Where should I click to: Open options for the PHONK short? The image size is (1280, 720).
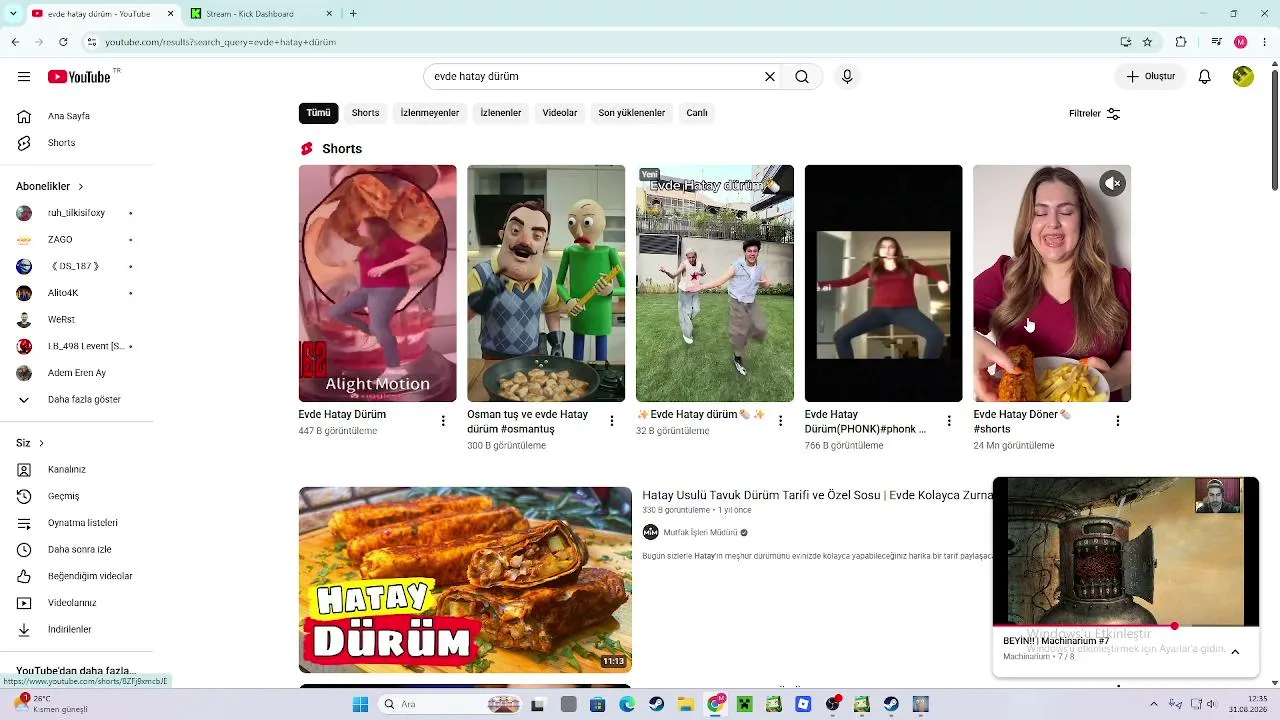949,421
